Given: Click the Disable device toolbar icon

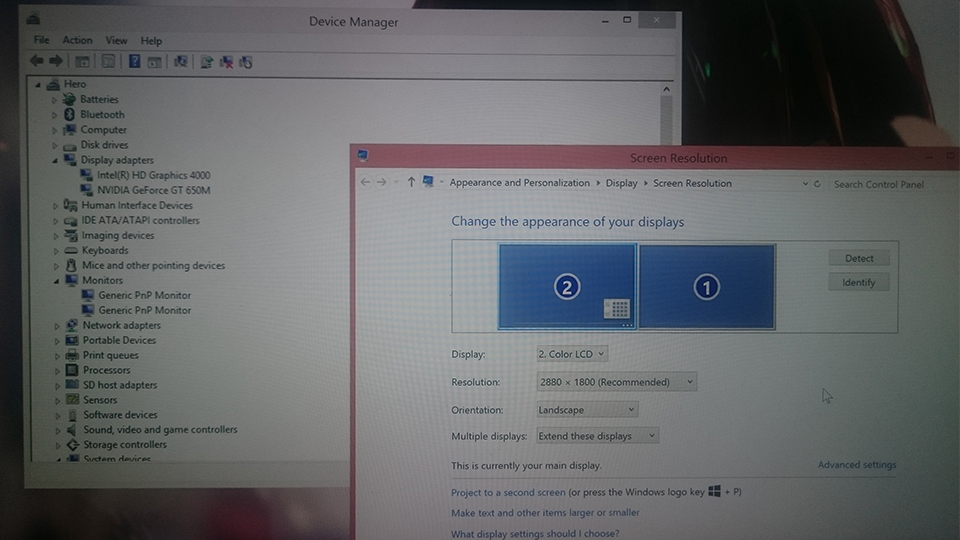Looking at the screenshot, I should [x=246, y=62].
